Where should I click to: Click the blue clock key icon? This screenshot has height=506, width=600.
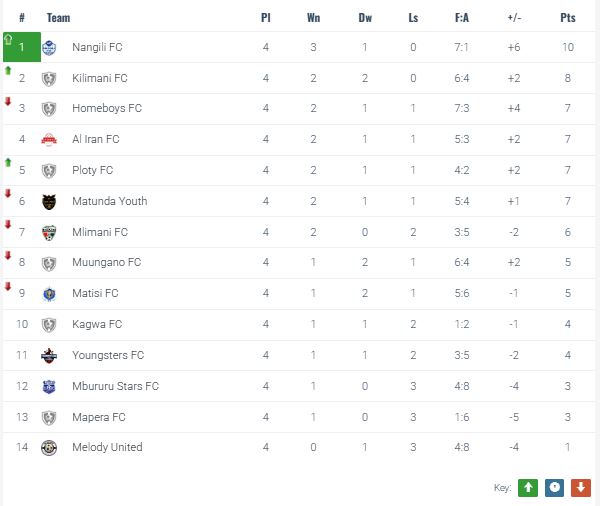tap(555, 487)
